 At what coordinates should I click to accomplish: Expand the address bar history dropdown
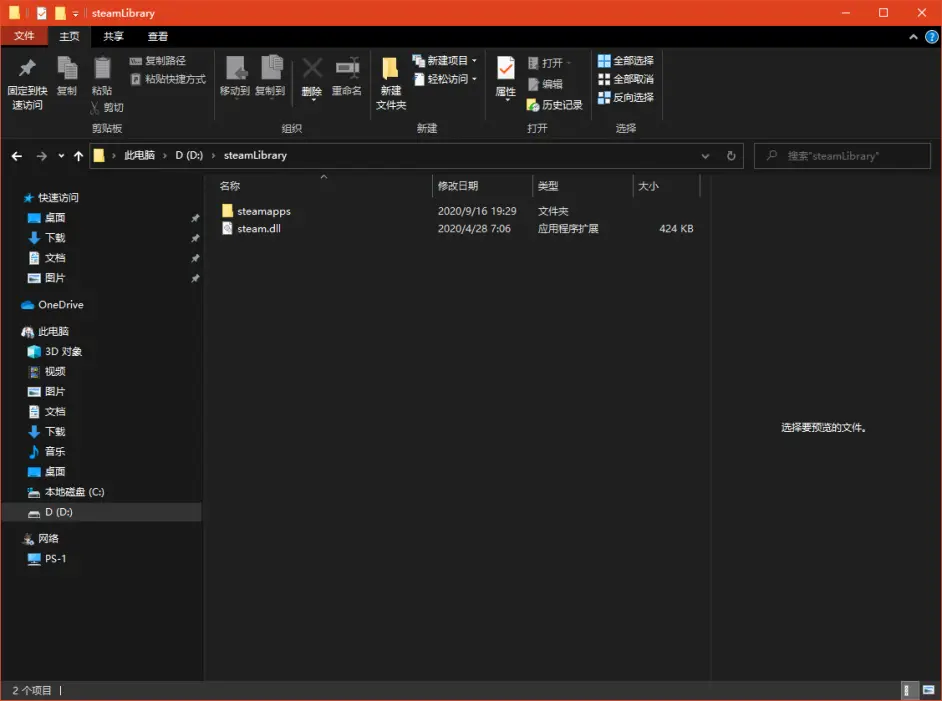tap(705, 156)
